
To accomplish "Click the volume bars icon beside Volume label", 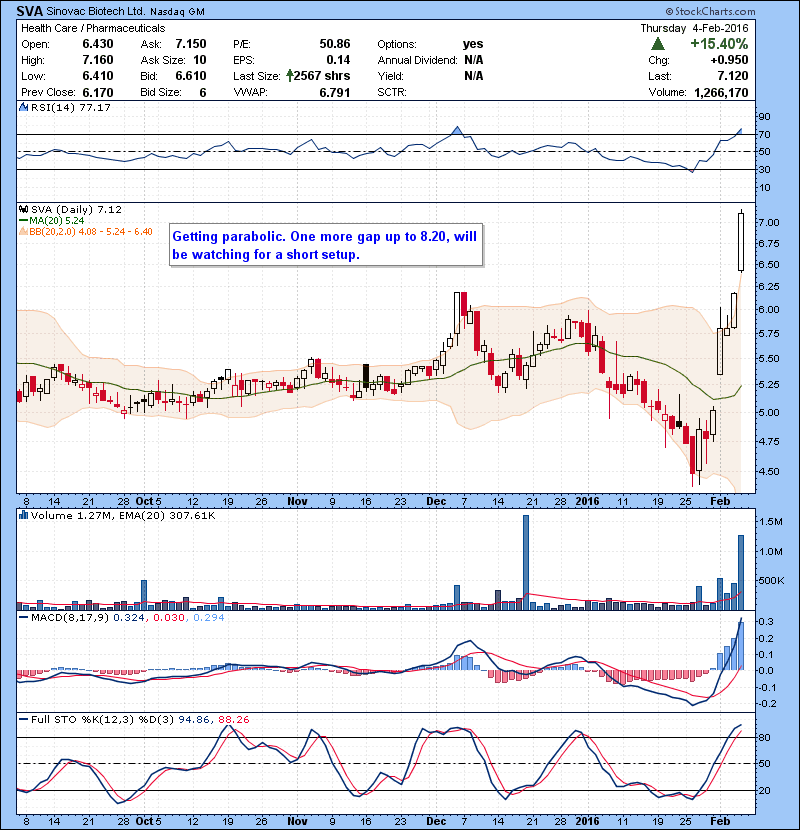I will [x=23, y=515].
